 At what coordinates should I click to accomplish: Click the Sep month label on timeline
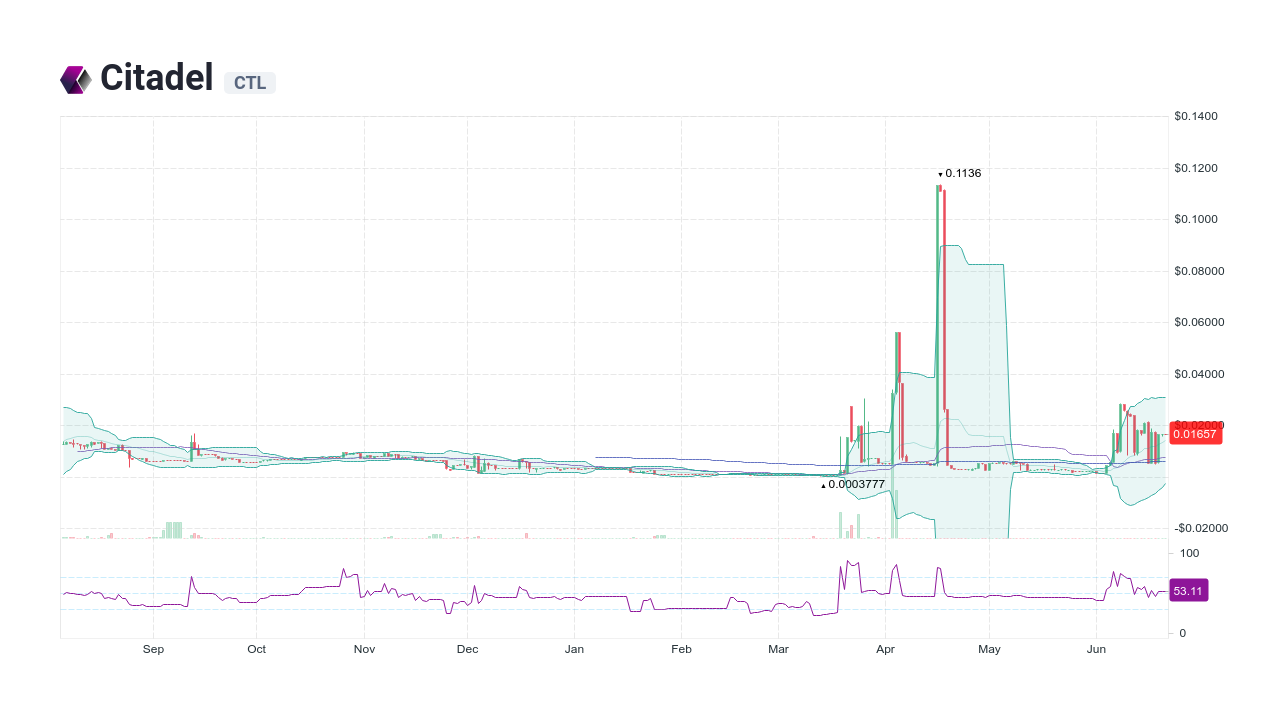(x=153, y=649)
